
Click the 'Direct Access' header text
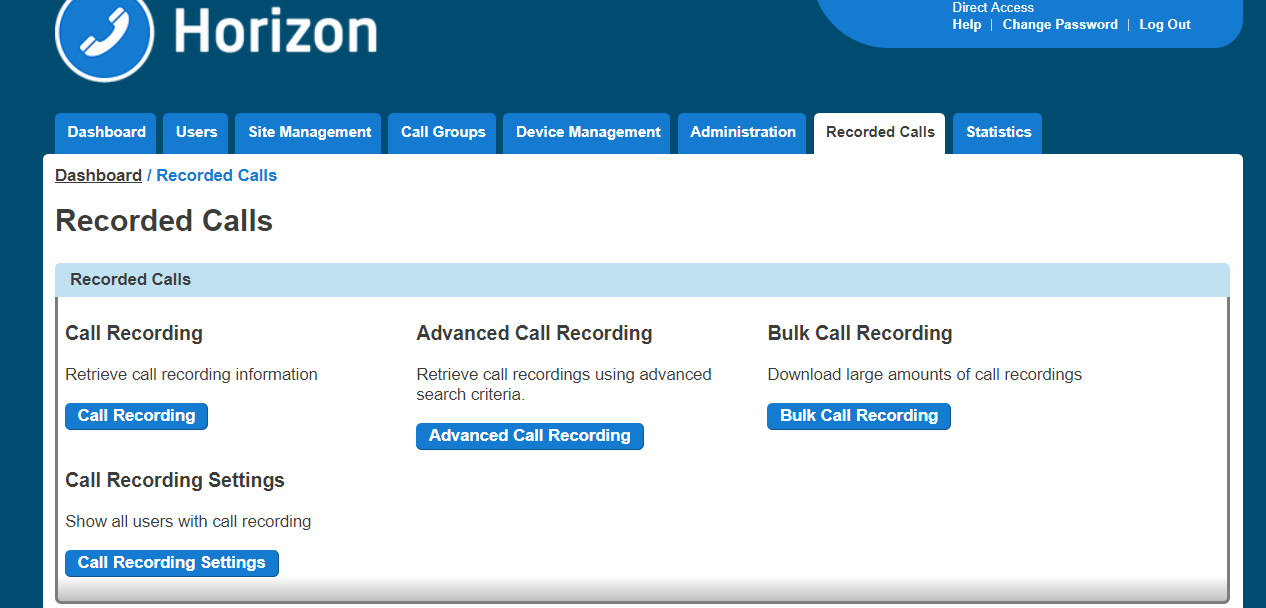coord(993,8)
